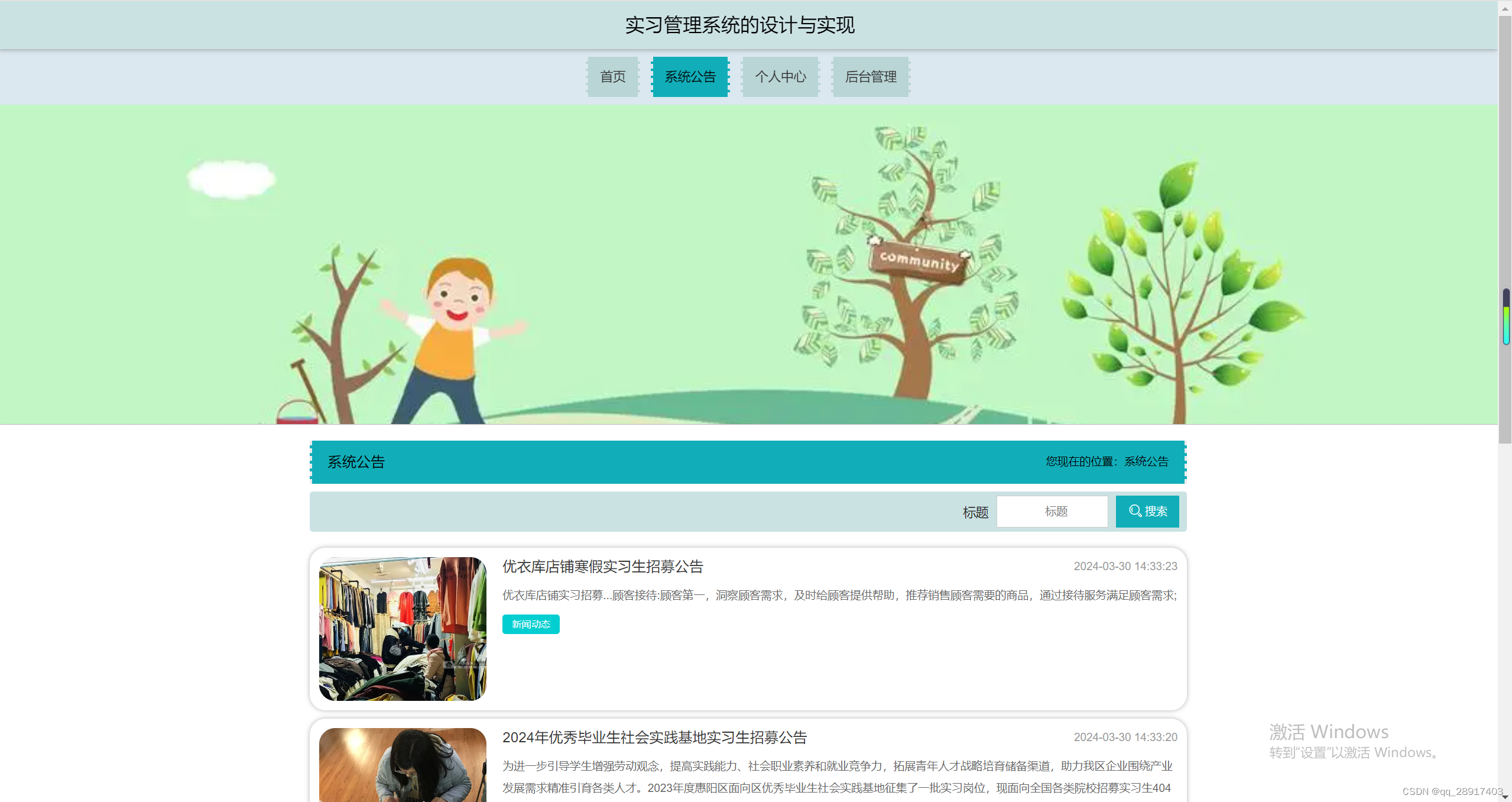Open 2024年优秀毕业生社会实践基地 announcement title

pyautogui.click(x=654, y=738)
